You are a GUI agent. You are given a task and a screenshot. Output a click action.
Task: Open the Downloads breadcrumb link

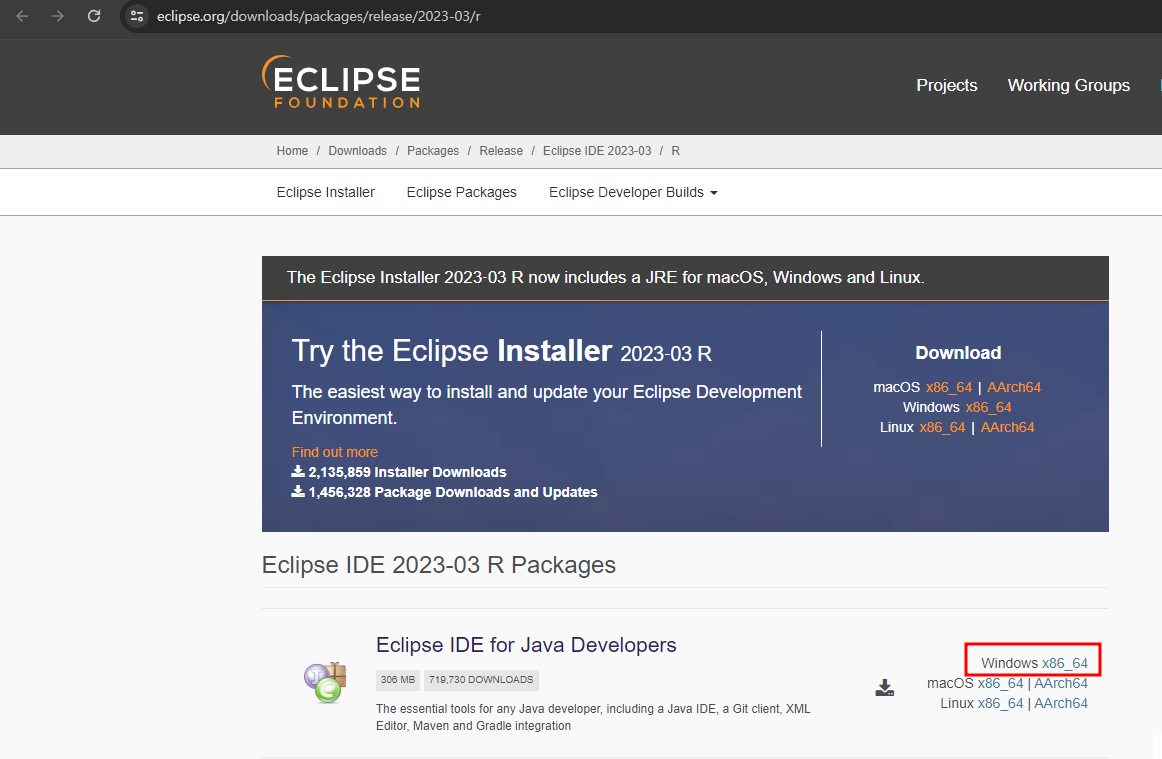coord(357,150)
